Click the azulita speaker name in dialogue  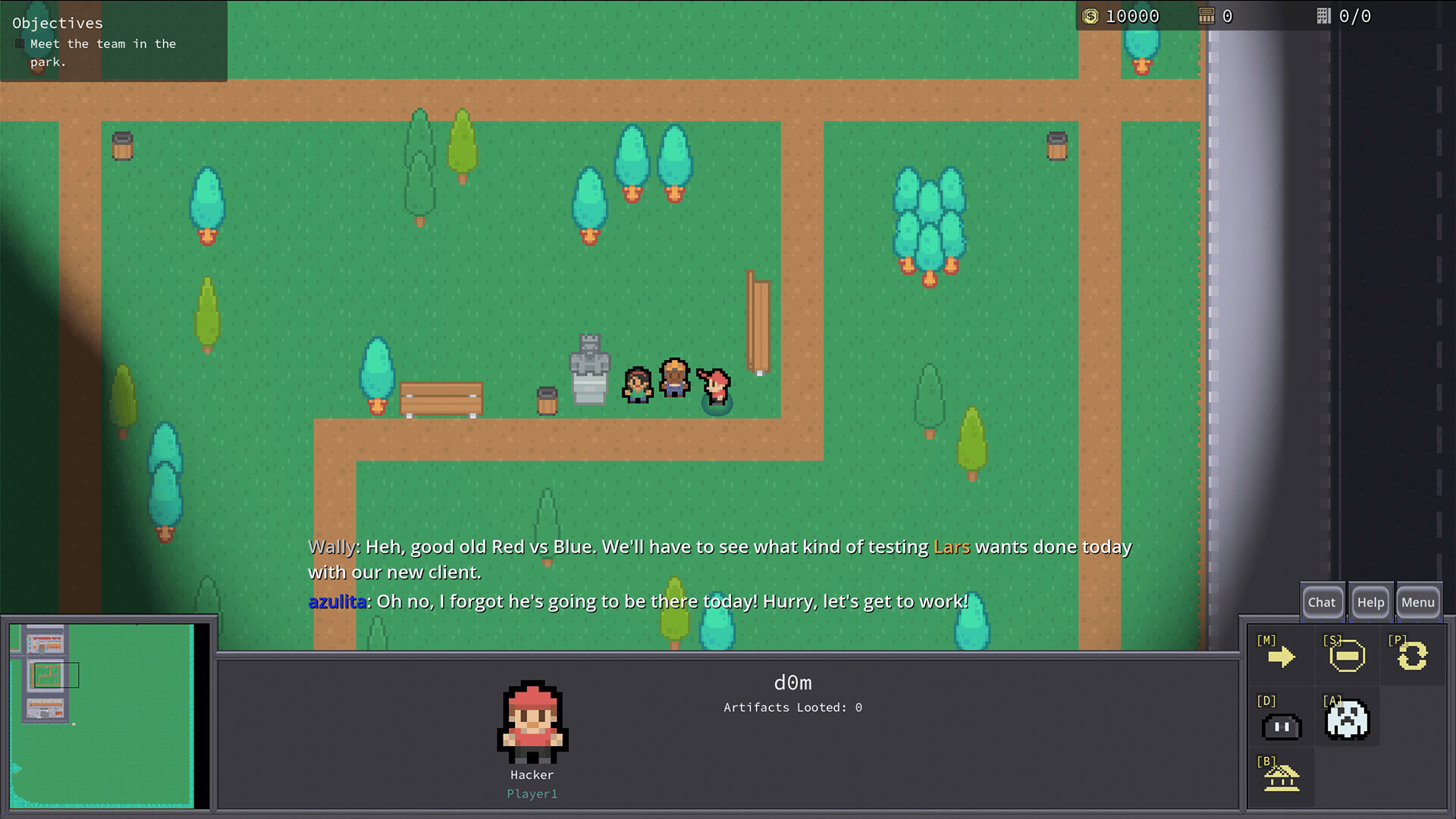[337, 601]
